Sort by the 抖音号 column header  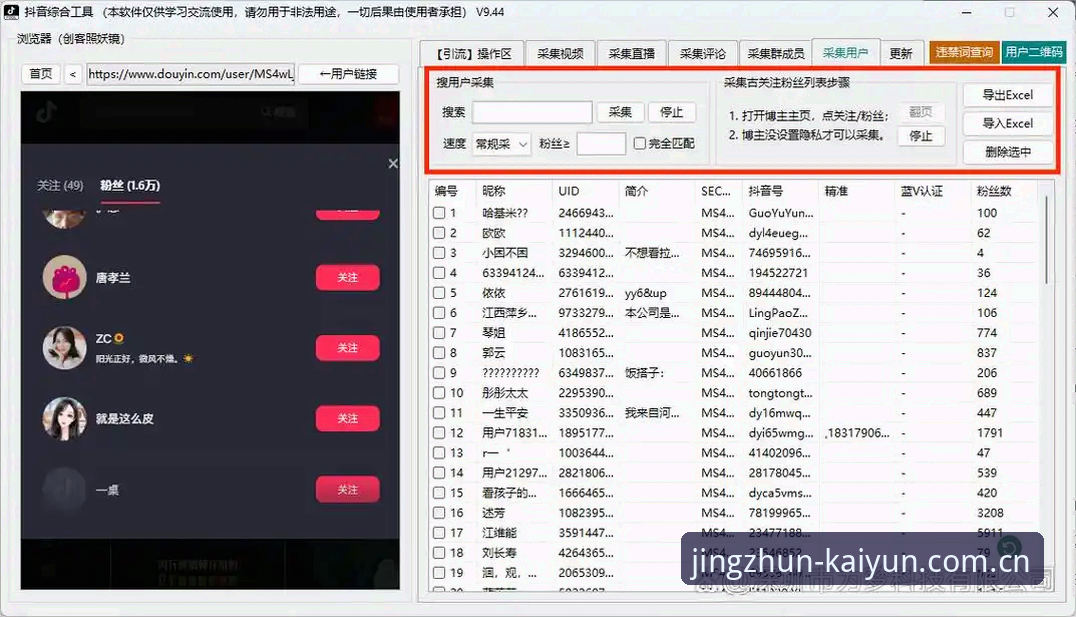coord(780,191)
